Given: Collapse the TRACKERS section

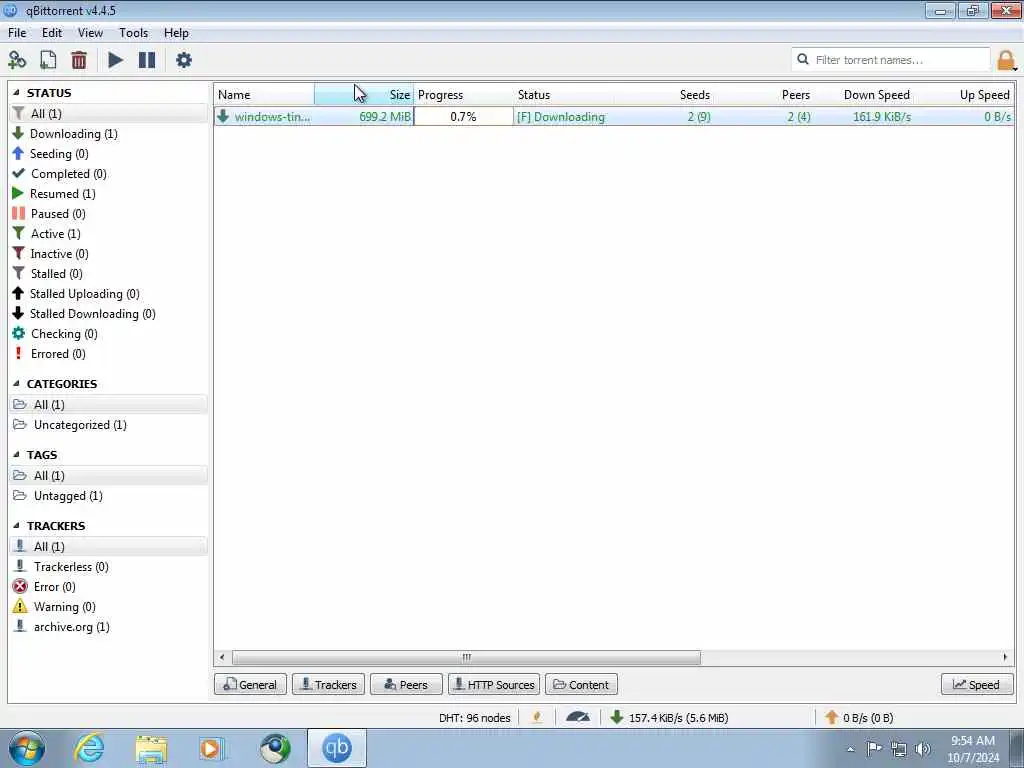Looking at the screenshot, I should pos(16,526).
